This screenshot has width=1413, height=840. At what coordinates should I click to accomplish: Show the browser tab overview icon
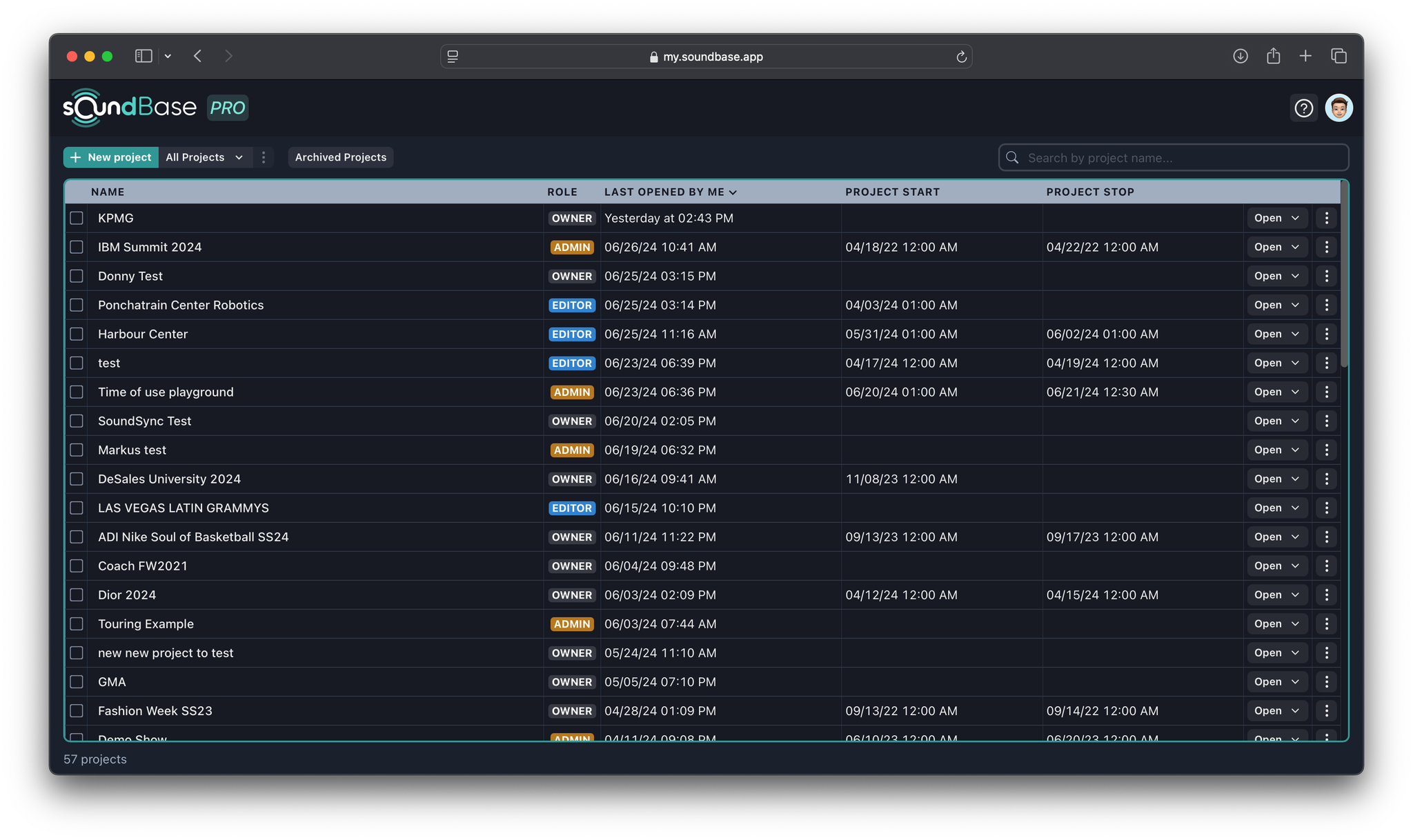[x=1338, y=56]
